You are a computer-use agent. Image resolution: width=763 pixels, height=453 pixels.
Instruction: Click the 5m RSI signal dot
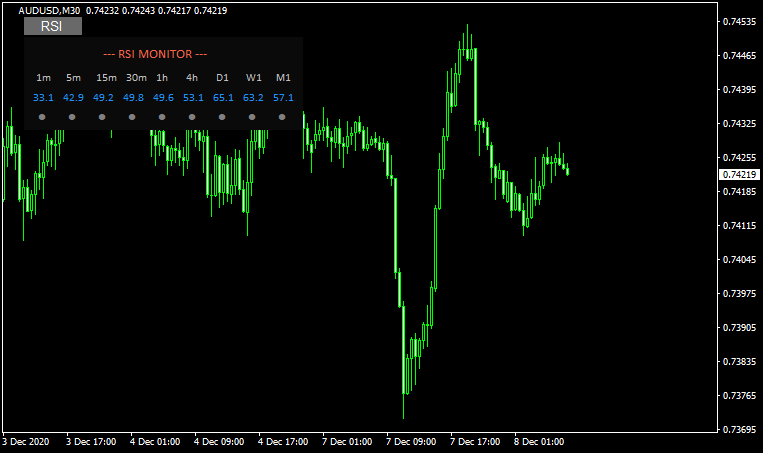point(72,117)
